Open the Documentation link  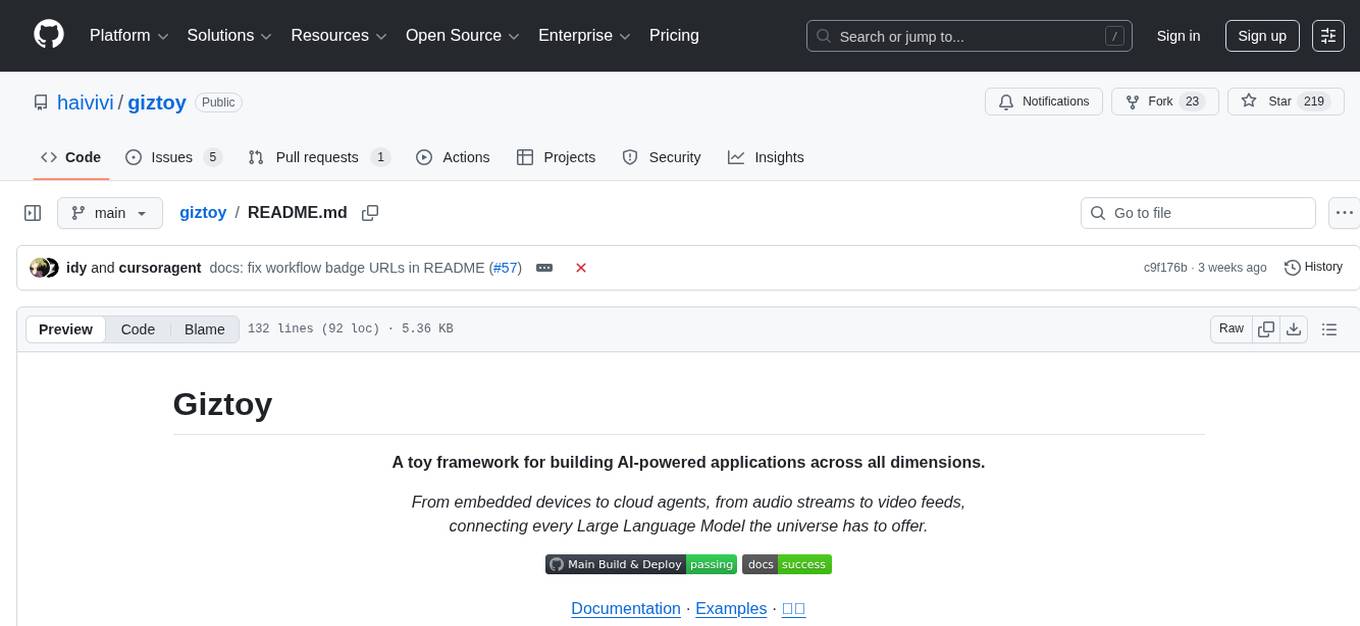(x=625, y=608)
